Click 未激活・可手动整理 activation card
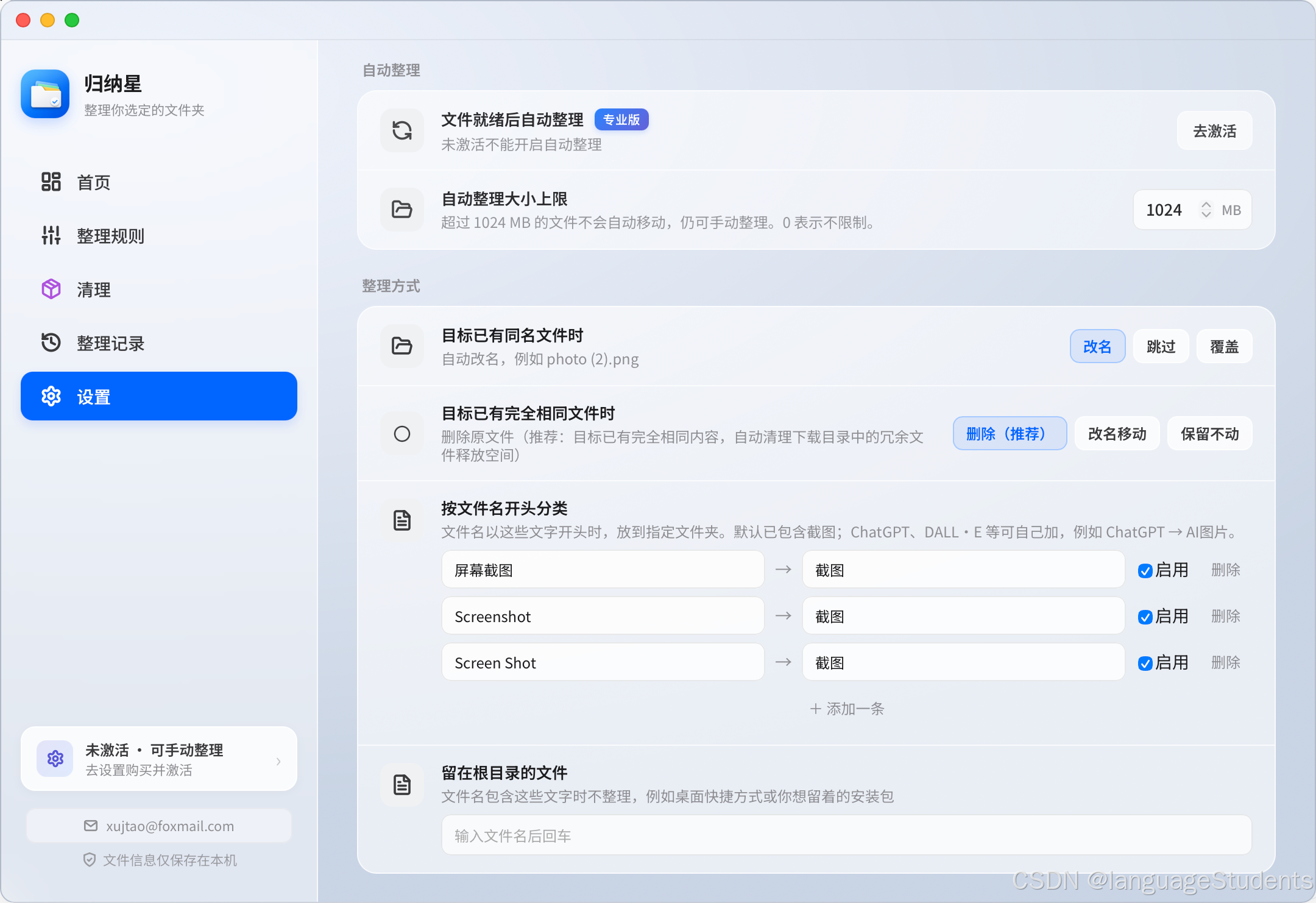 point(159,759)
